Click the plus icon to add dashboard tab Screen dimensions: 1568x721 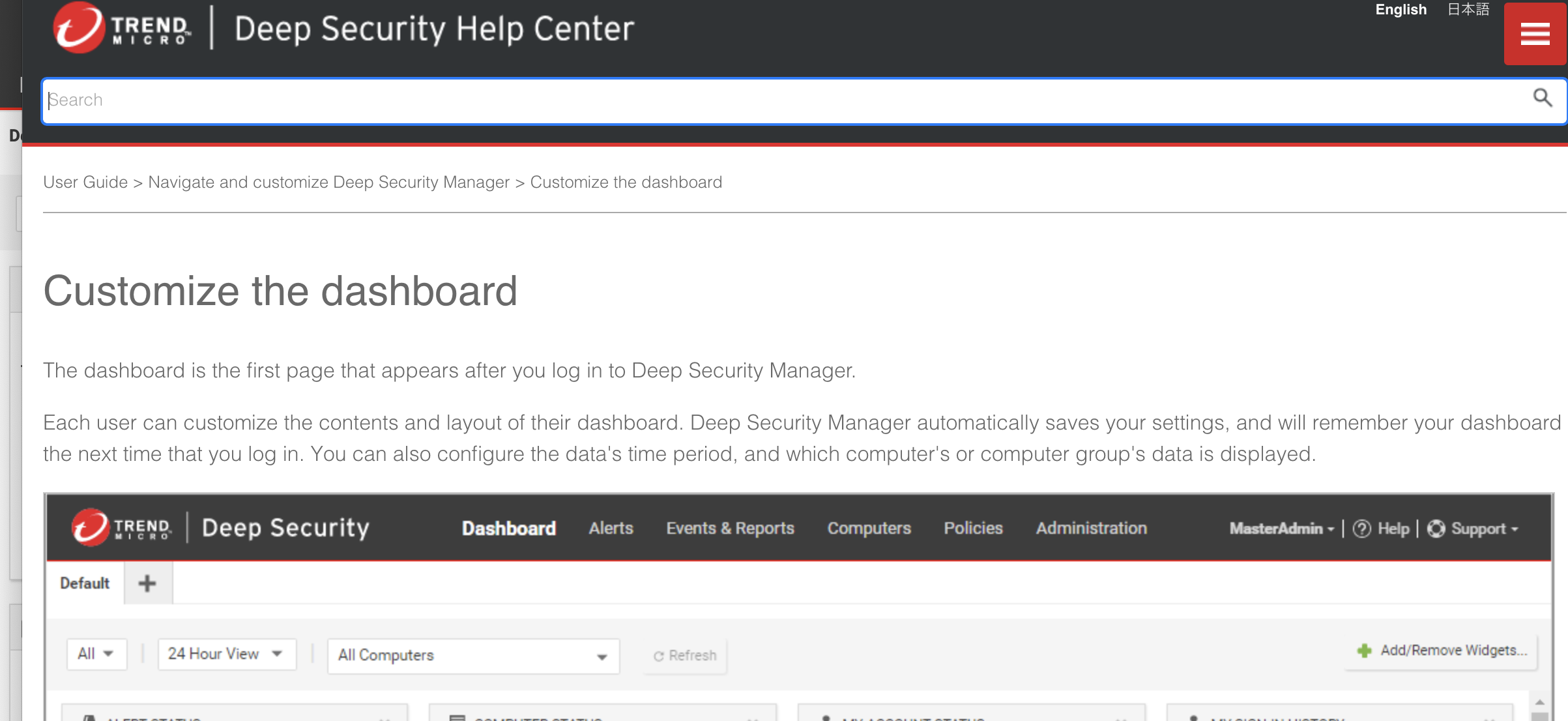(147, 583)
